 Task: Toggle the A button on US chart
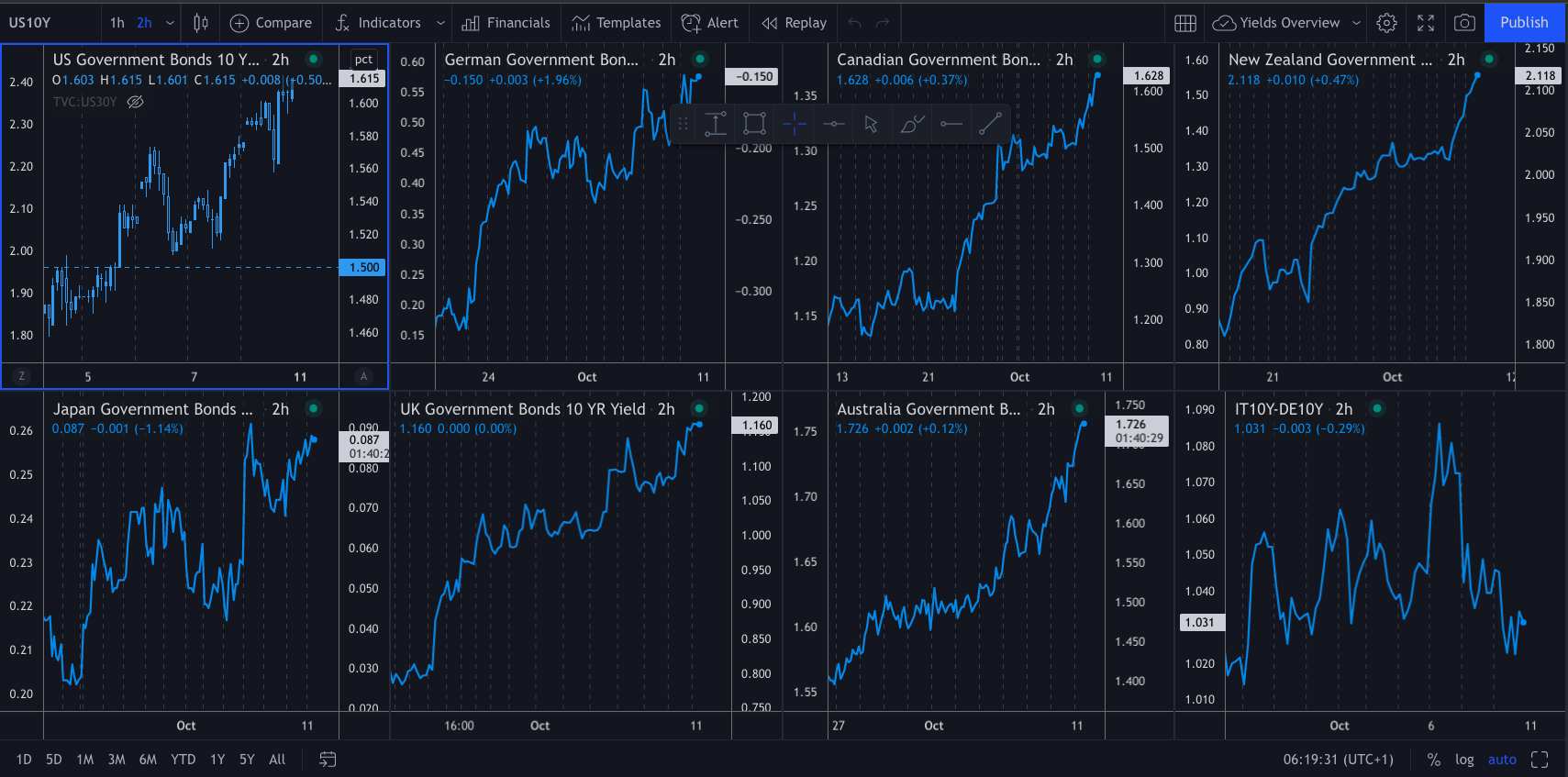pyautogui.click(x=363, y=376)
